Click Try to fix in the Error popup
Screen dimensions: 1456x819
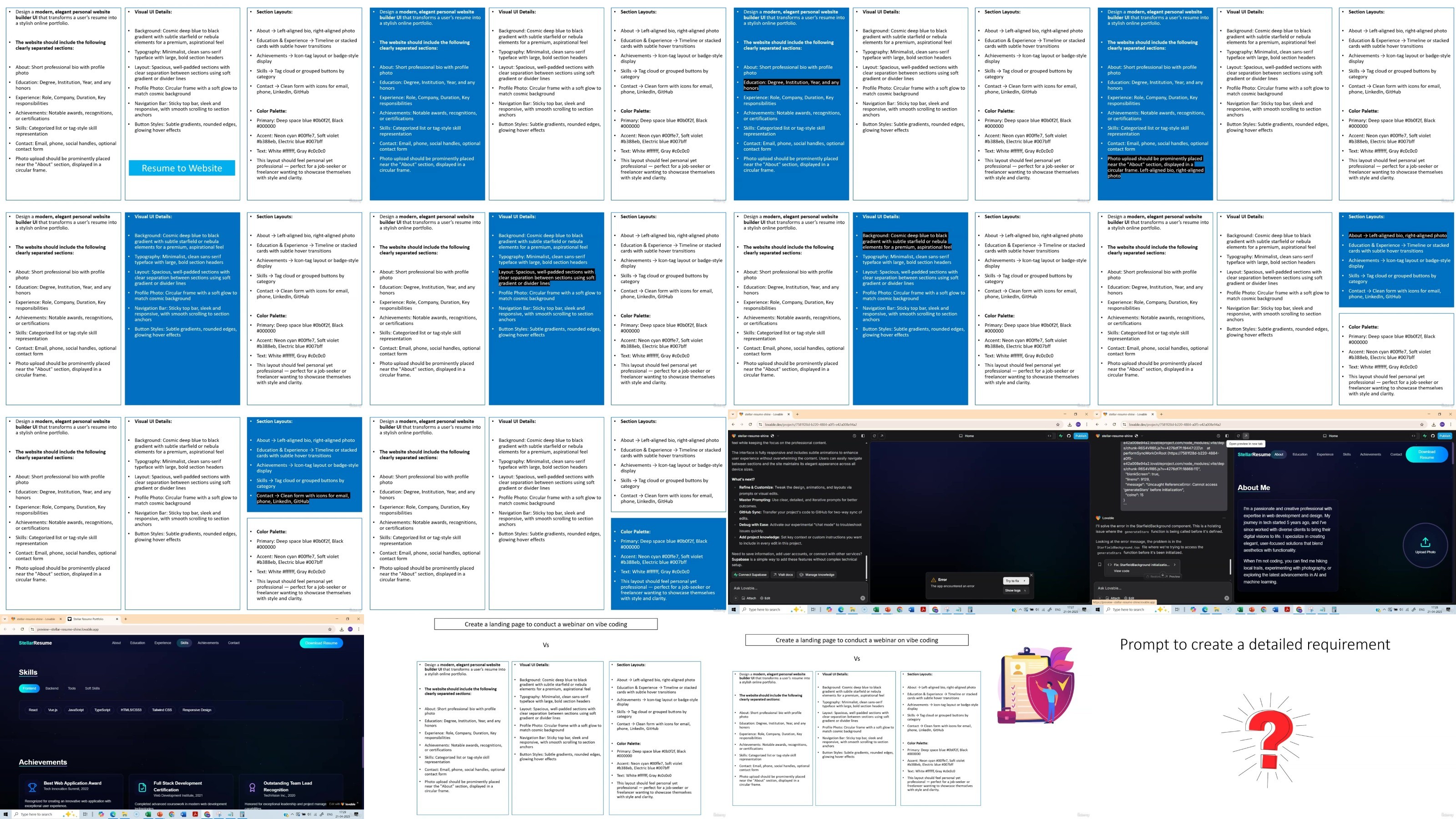pyautogui.click(x=1016, y=581)
